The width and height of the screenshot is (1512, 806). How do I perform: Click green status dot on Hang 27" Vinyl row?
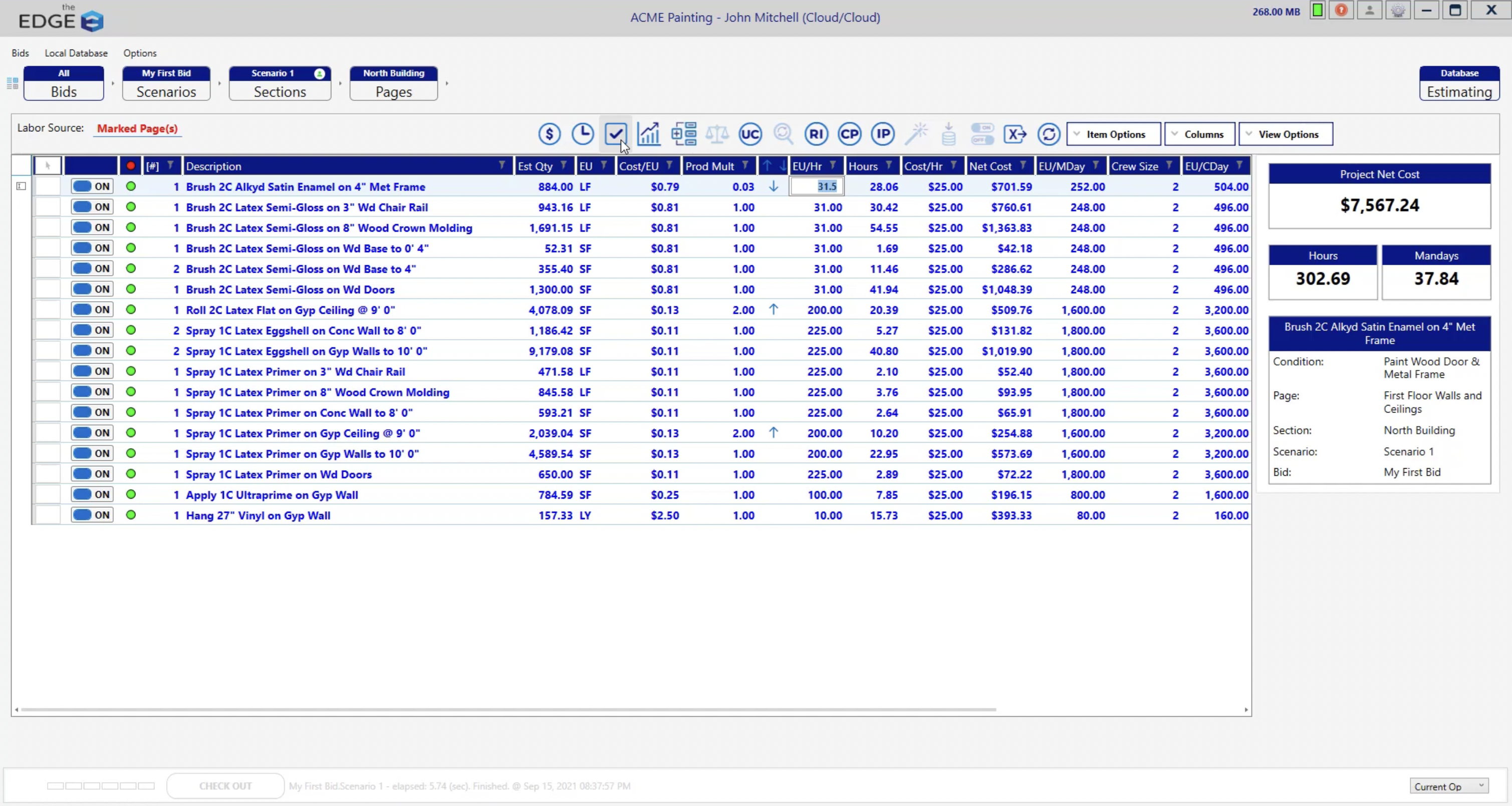pyautogui.click(x=131, y=515)
